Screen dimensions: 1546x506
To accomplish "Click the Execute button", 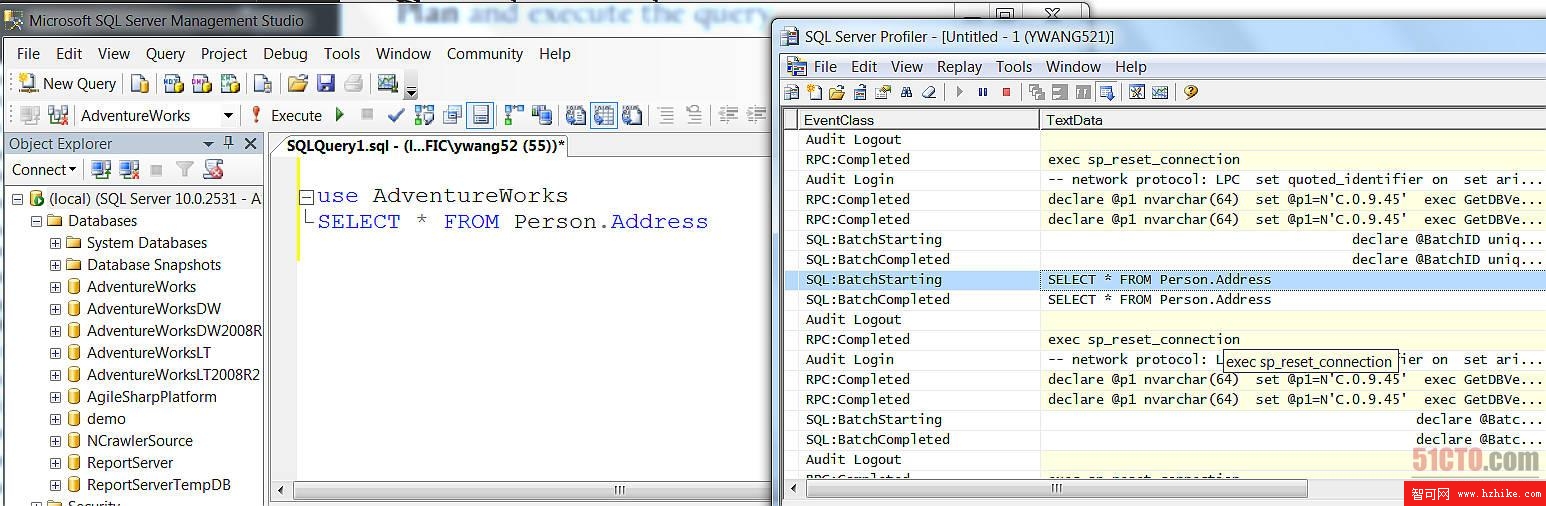I will (287, 116).
